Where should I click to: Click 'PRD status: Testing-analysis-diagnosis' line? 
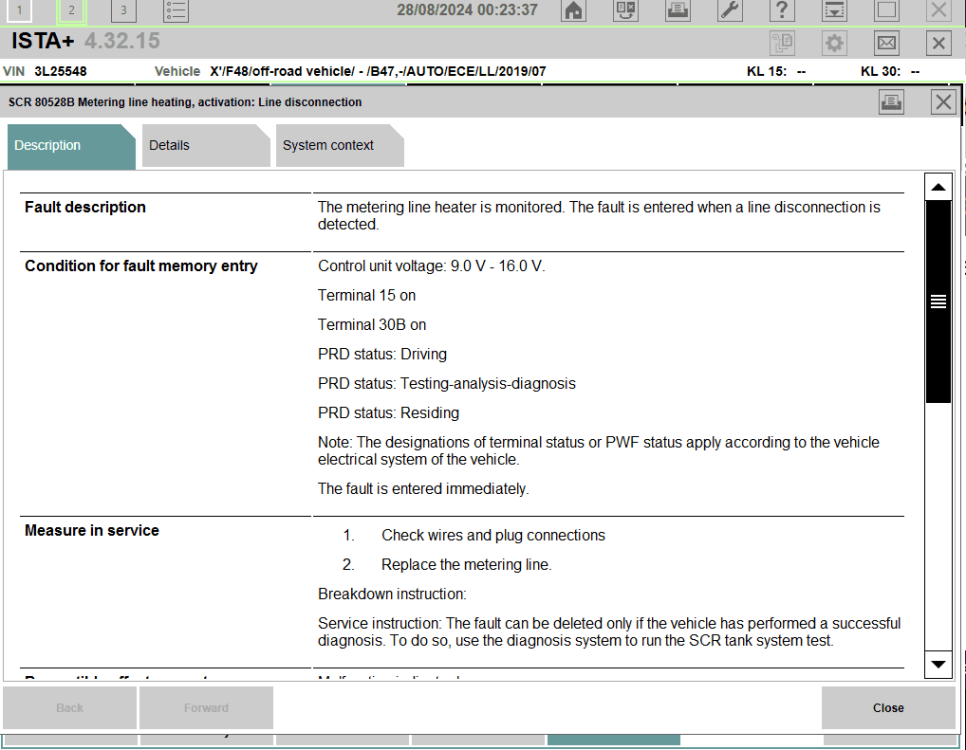(447, 384)
